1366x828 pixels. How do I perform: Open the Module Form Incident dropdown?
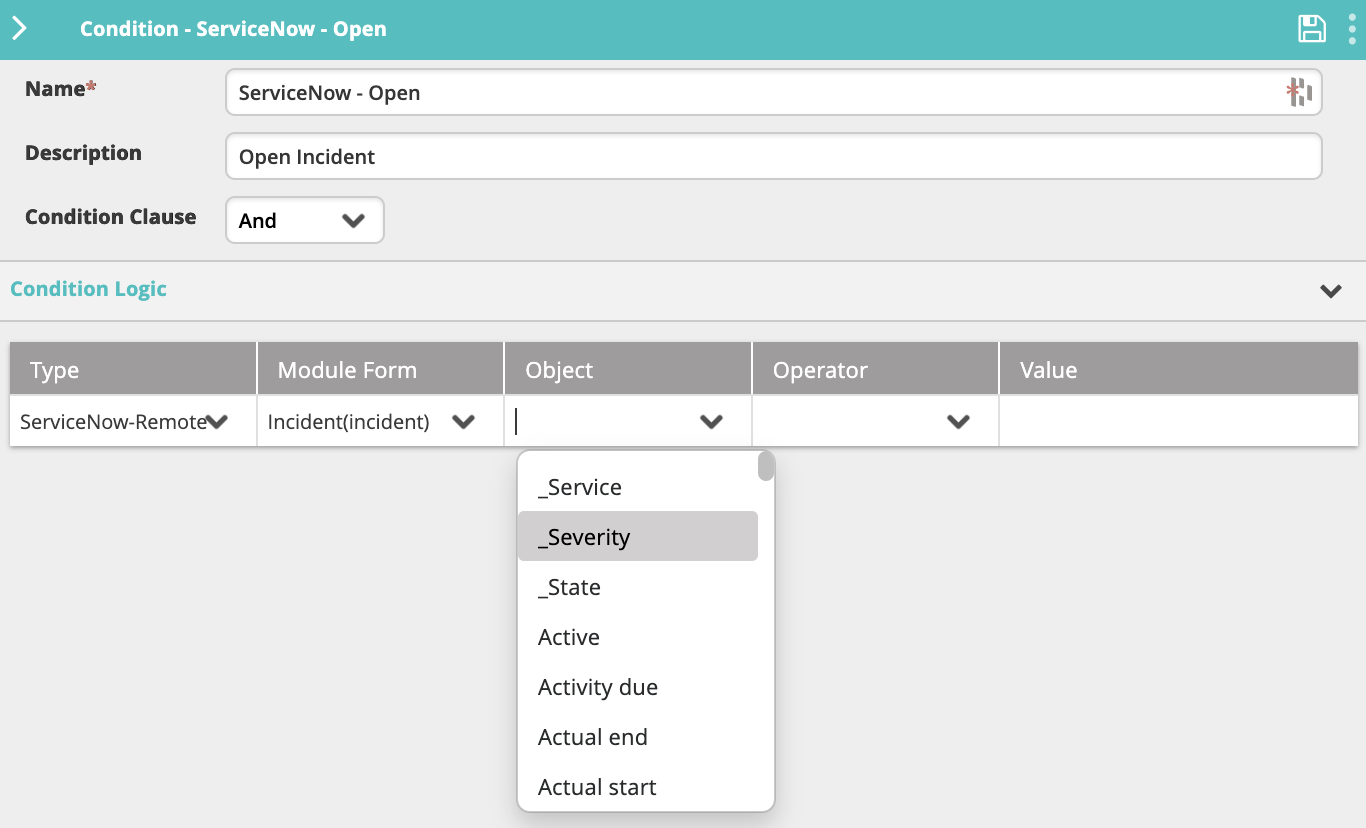tap(380, 422)
